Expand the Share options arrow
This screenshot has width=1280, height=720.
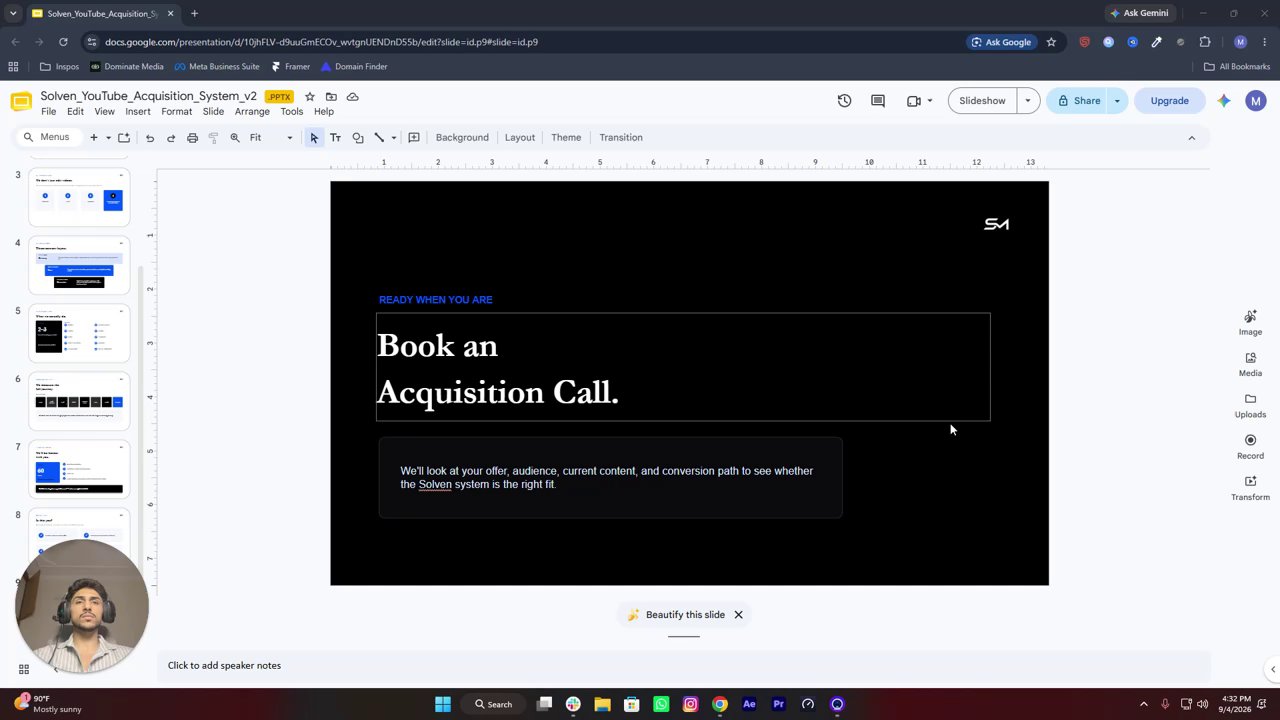coord(1117,101)
